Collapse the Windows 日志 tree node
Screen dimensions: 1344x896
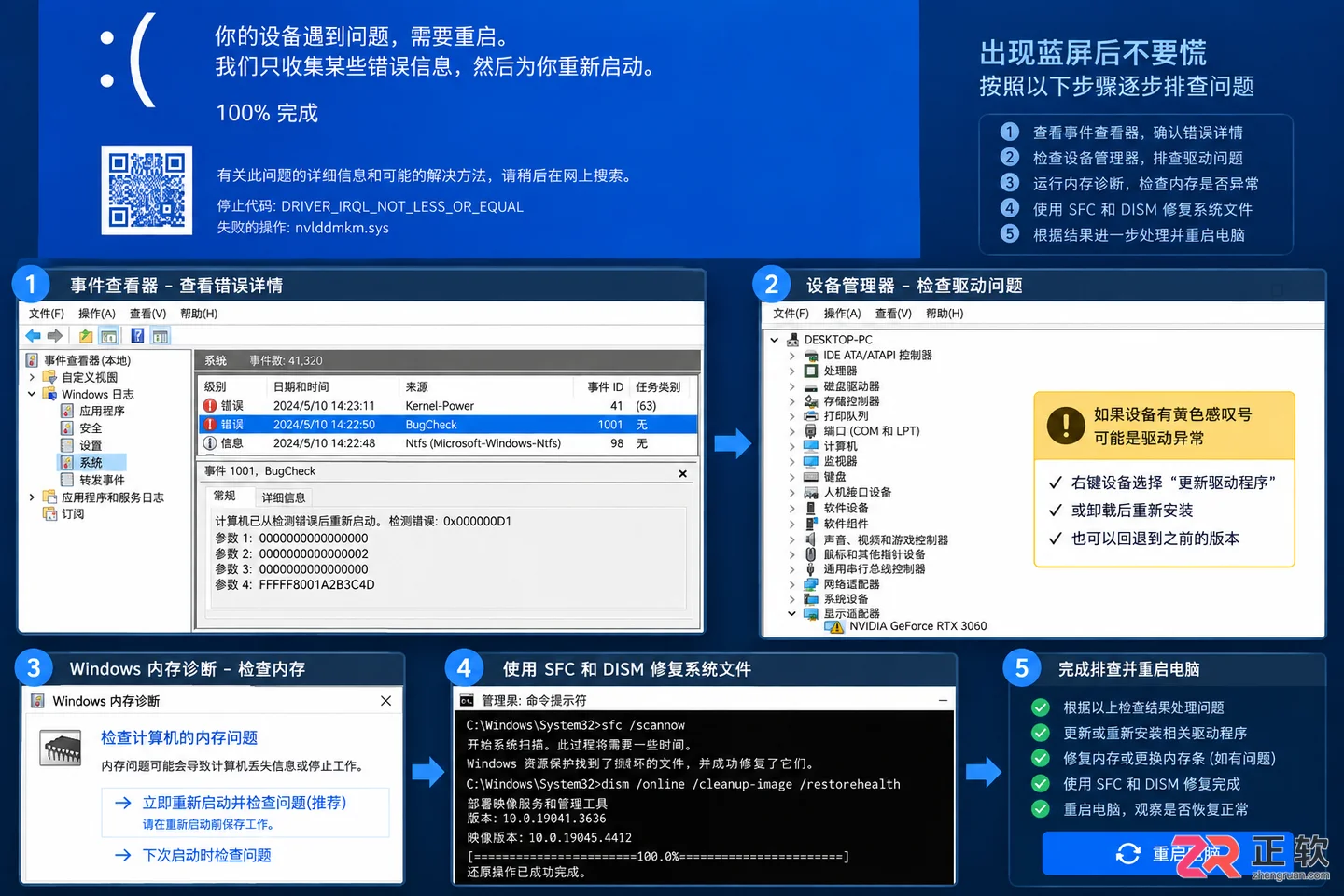coord(31,394)
